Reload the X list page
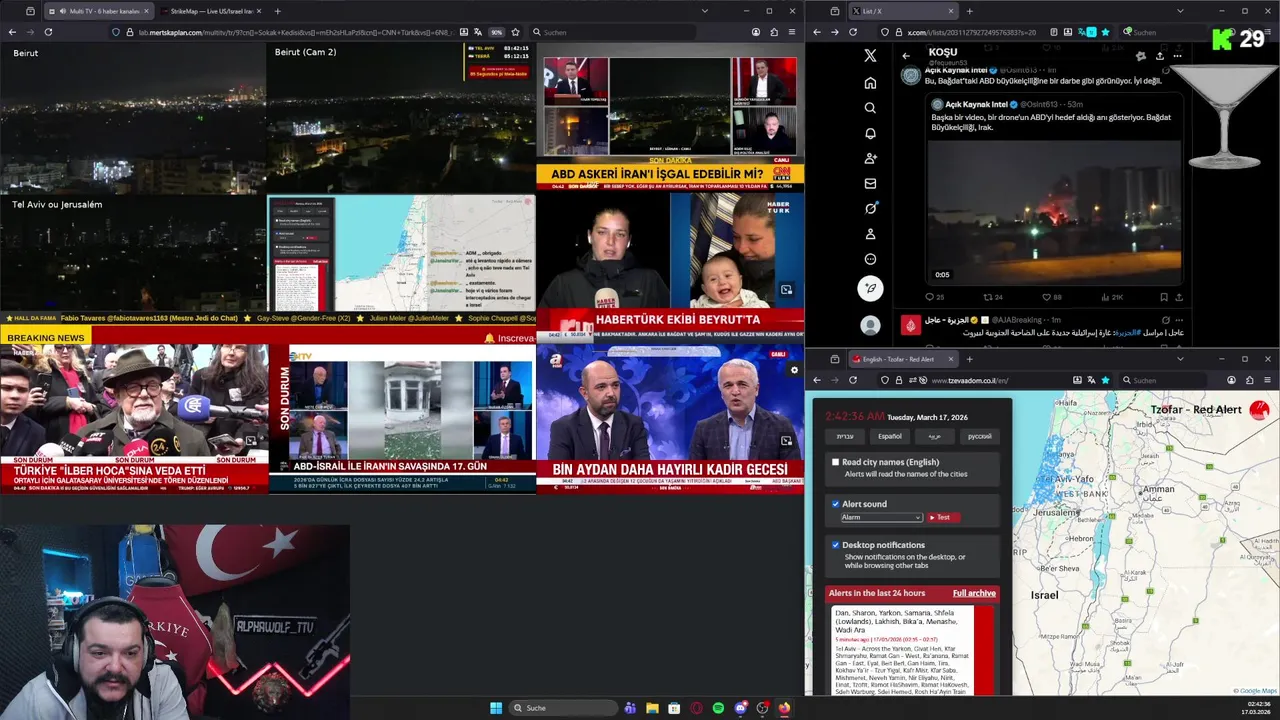 853,32
